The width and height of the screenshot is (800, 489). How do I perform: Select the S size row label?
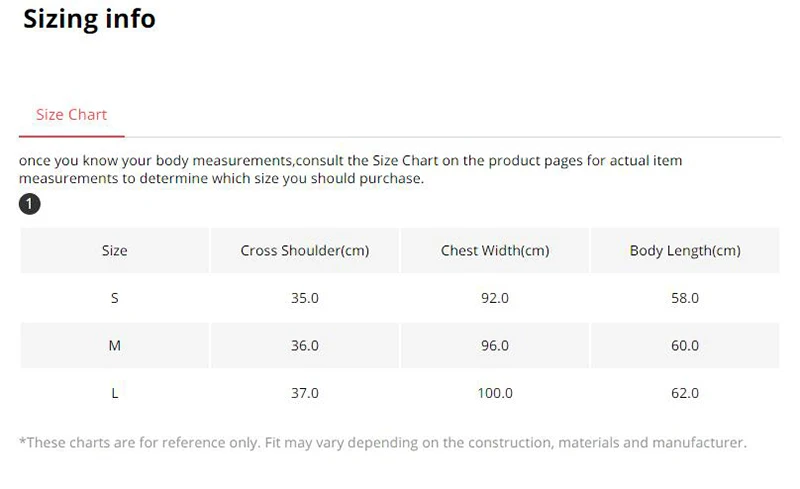[115, 298]
